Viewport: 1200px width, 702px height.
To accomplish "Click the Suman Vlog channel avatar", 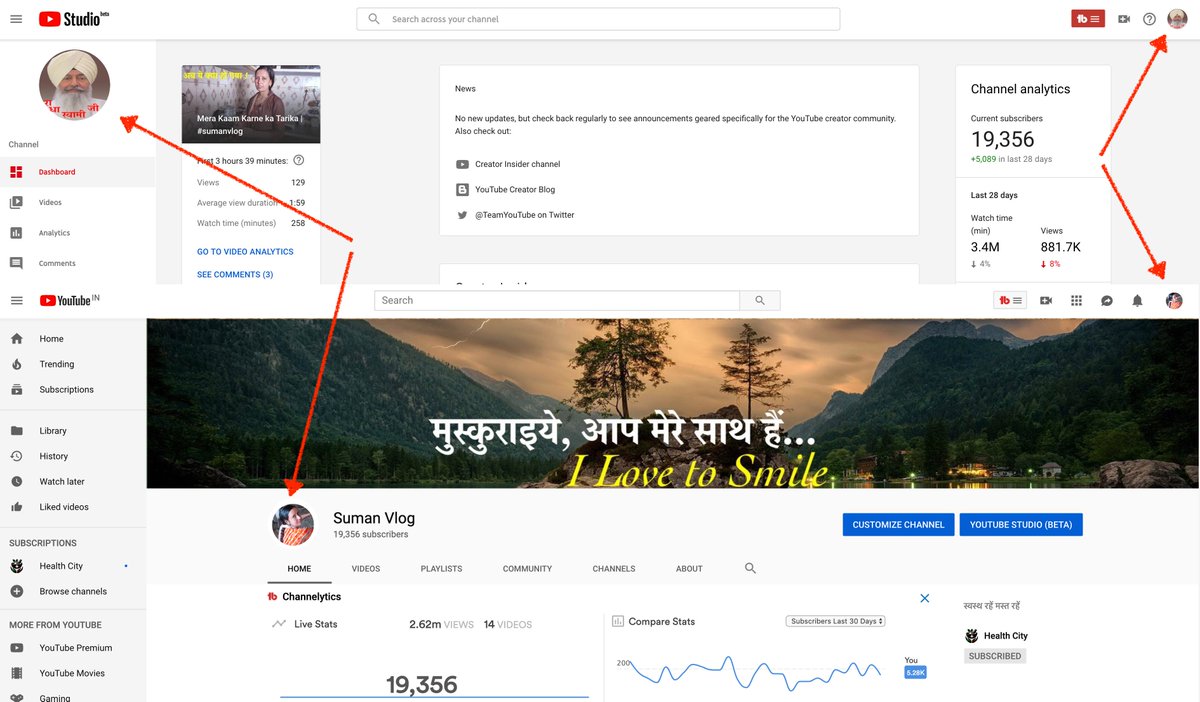I will coord(293,524).
